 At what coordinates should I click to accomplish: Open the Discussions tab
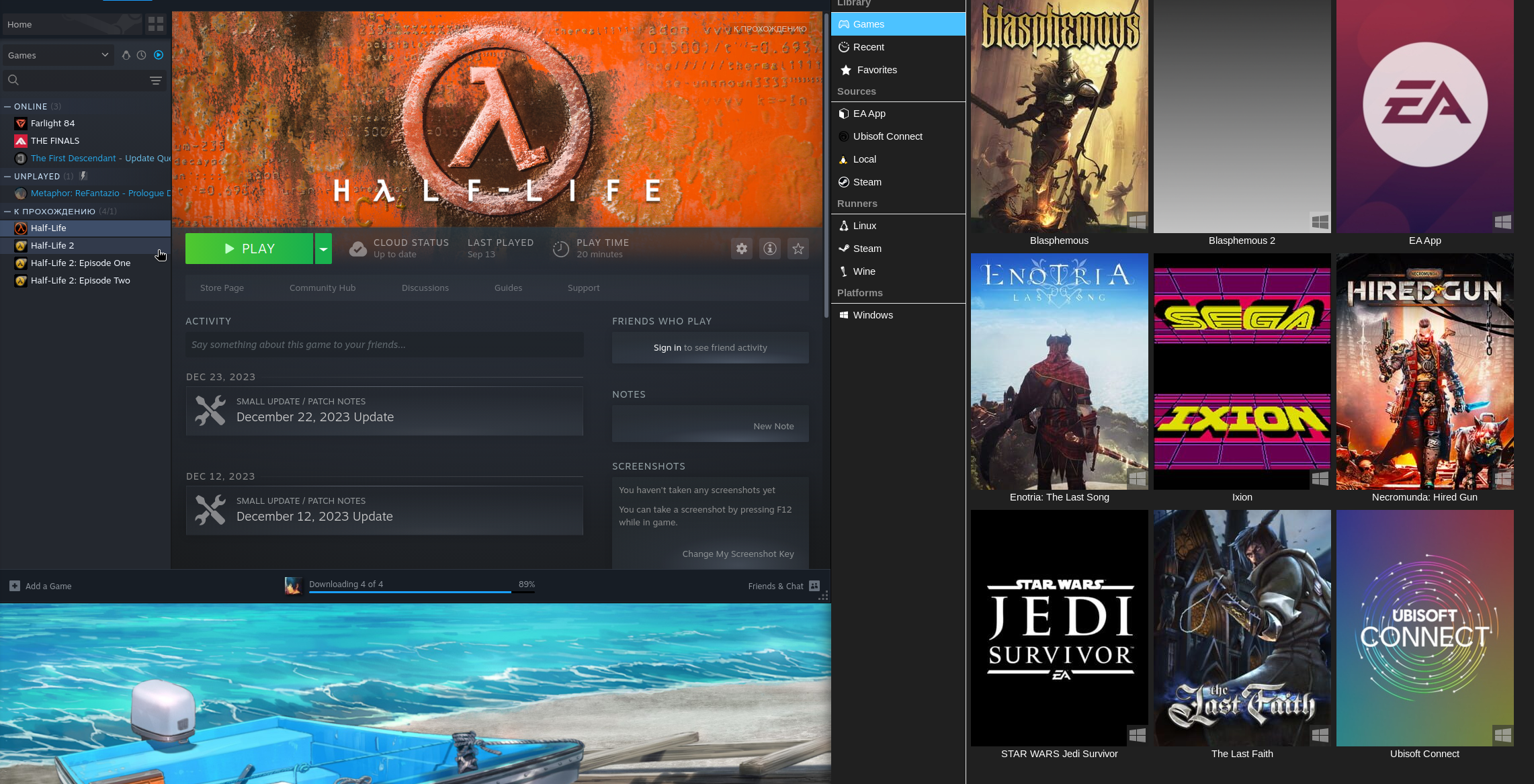click(x=425, y=288)
